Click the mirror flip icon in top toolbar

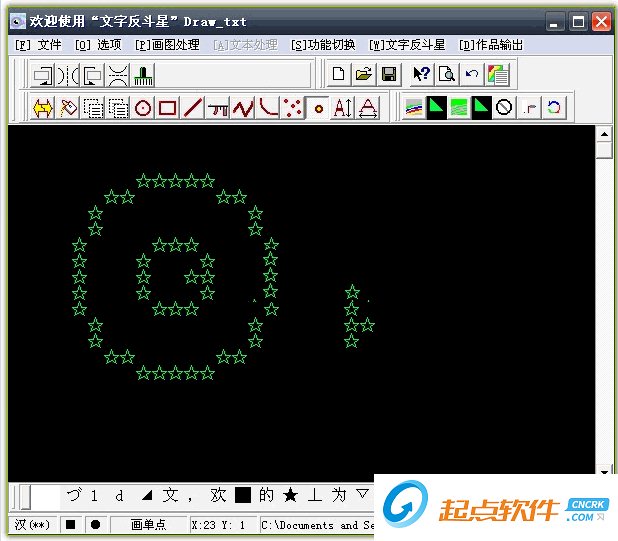coord(68,75)
